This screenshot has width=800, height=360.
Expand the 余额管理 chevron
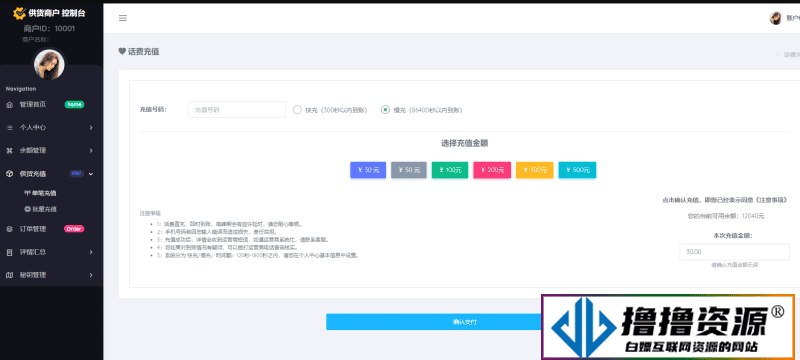(x=91, y=150)
